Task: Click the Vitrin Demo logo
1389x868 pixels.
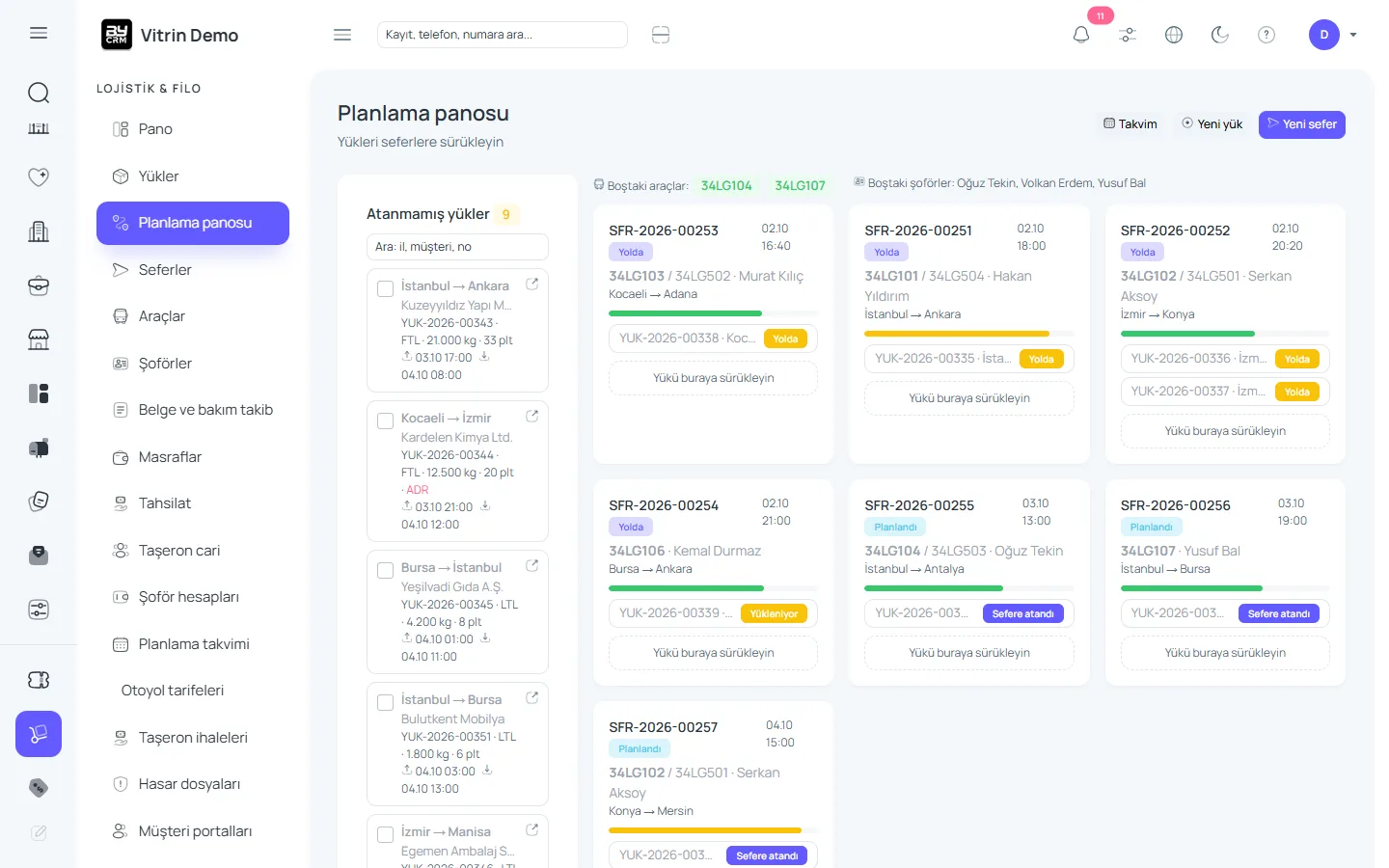Action: click(x=170, y=35)
